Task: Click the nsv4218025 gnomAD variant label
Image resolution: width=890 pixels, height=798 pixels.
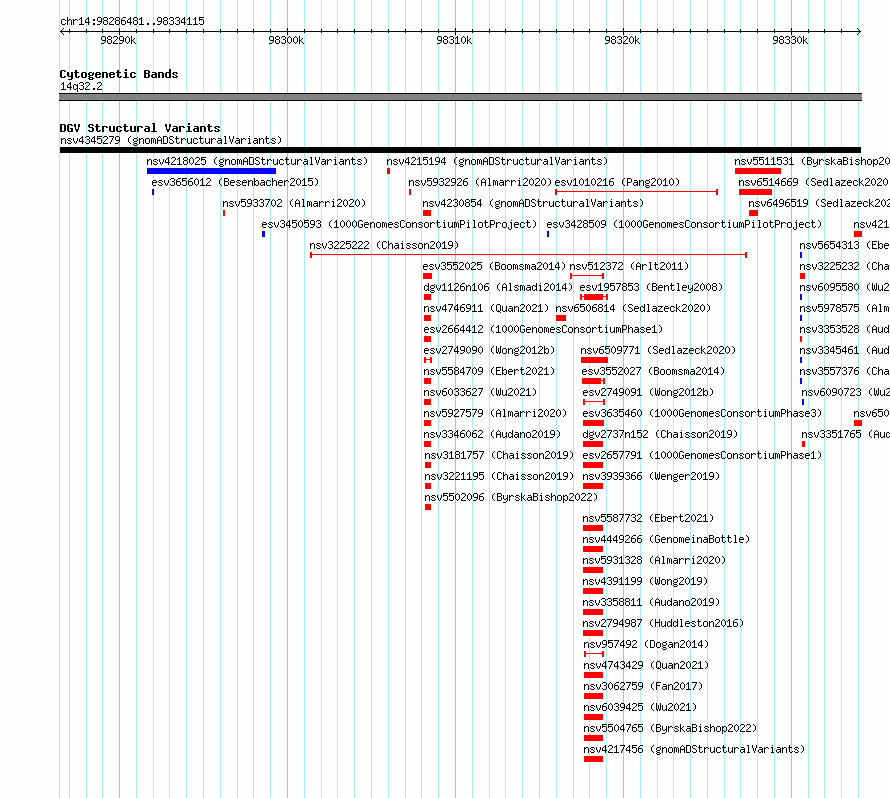Action: [257, 161]
